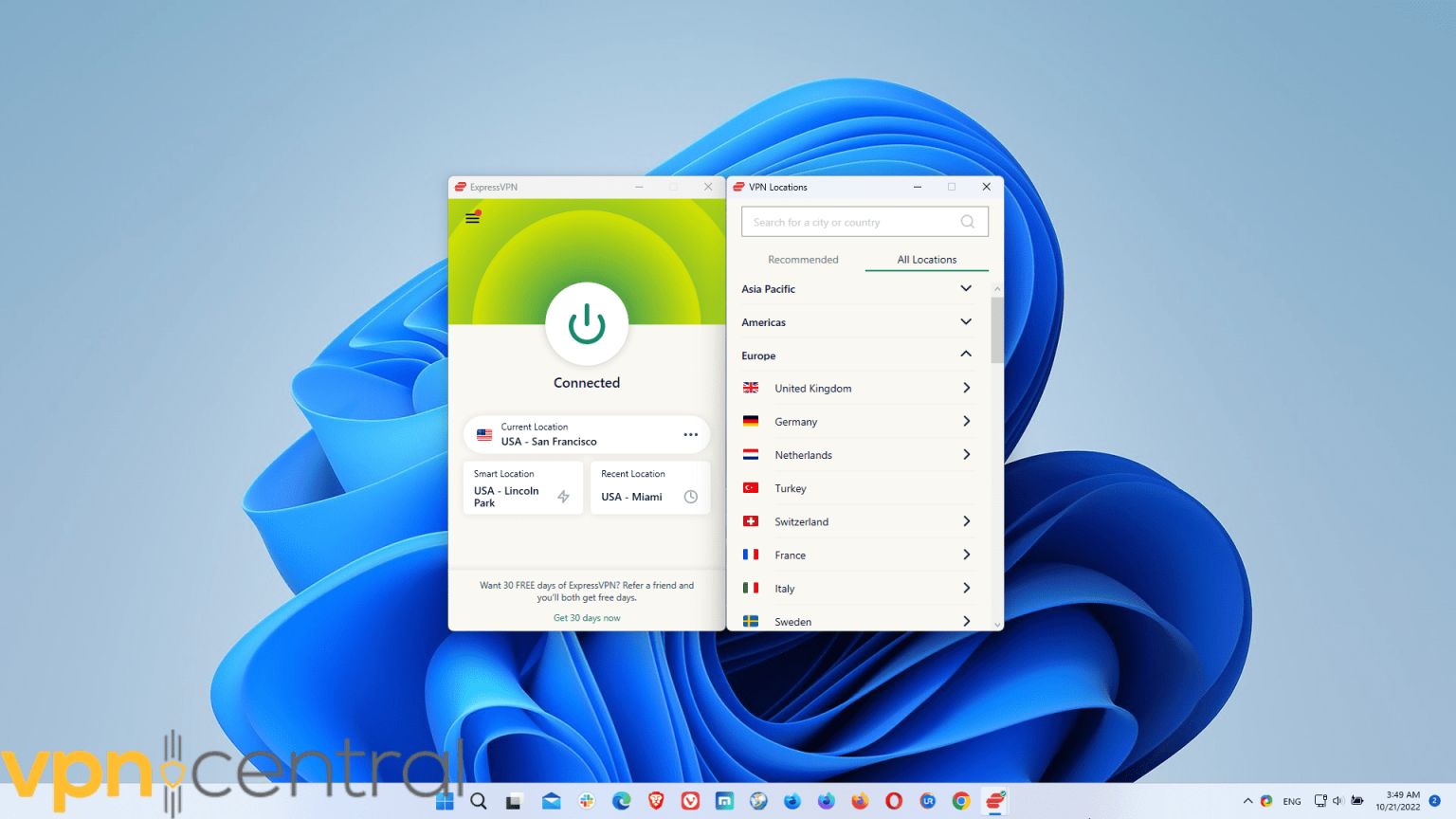This screenshot has height=819, width=1456.
Task: Show United Kingdom server cities arrow
Action: click(966, 388)
